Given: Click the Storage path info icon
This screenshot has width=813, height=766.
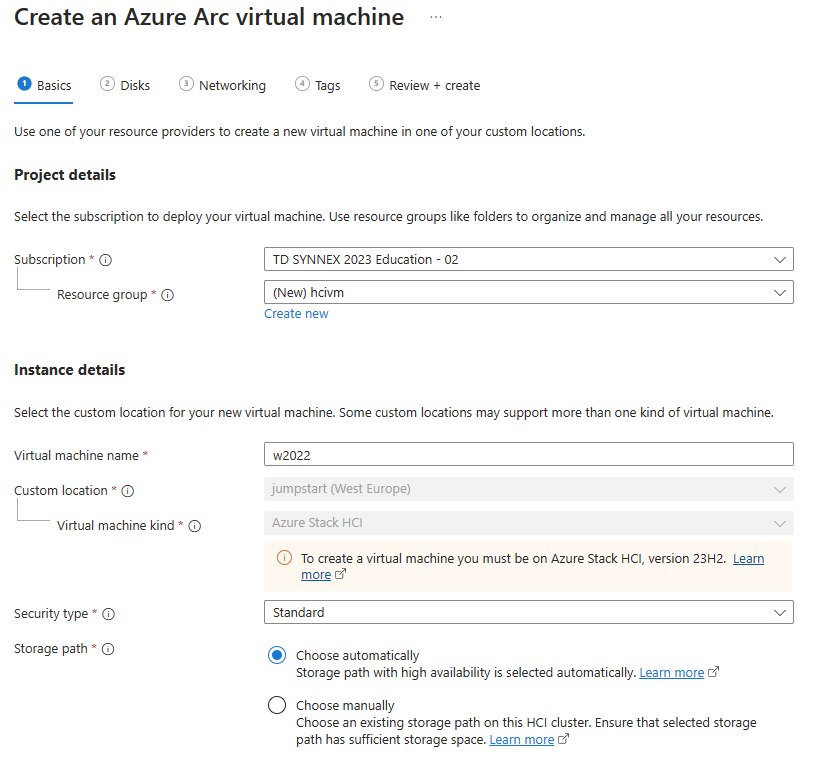Looking at the screenshot, I should coord(108,649).
